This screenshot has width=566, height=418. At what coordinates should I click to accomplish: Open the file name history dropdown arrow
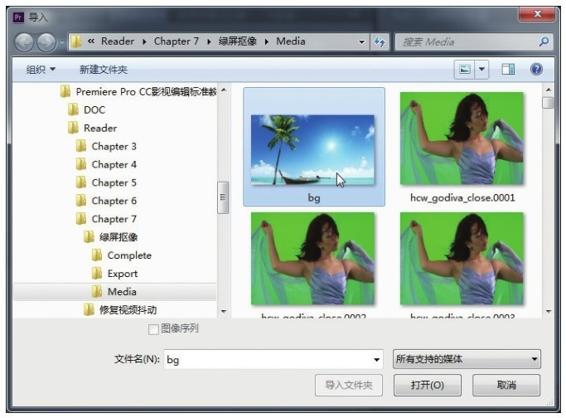pyautogui.click(x=376, y=360)
